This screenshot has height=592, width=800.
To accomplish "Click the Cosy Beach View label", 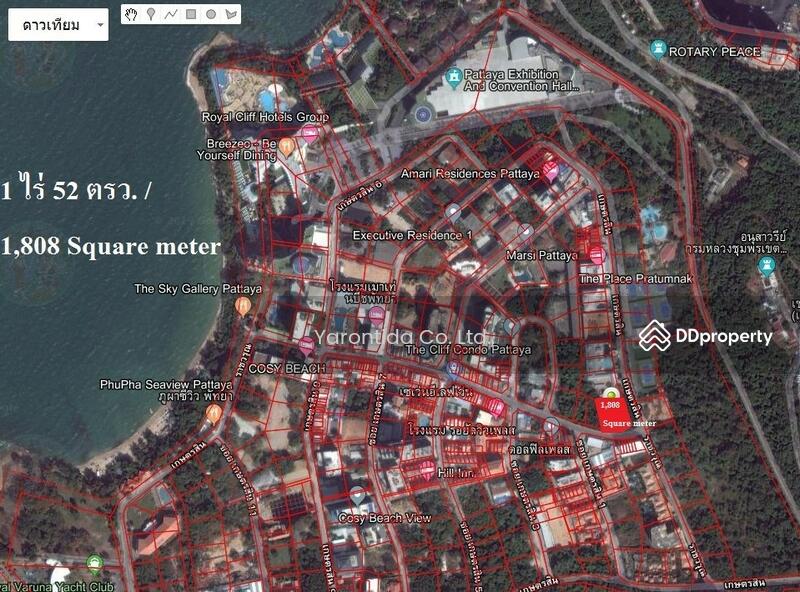I will click(x=385, y=518).
